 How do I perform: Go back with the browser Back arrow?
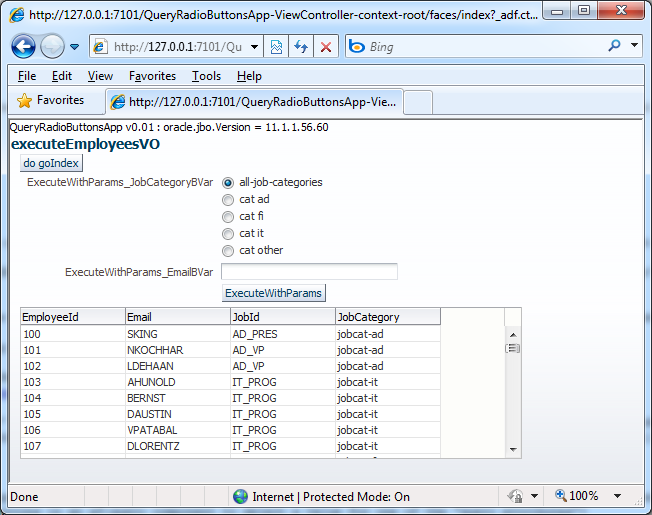(x=23, y=46)
